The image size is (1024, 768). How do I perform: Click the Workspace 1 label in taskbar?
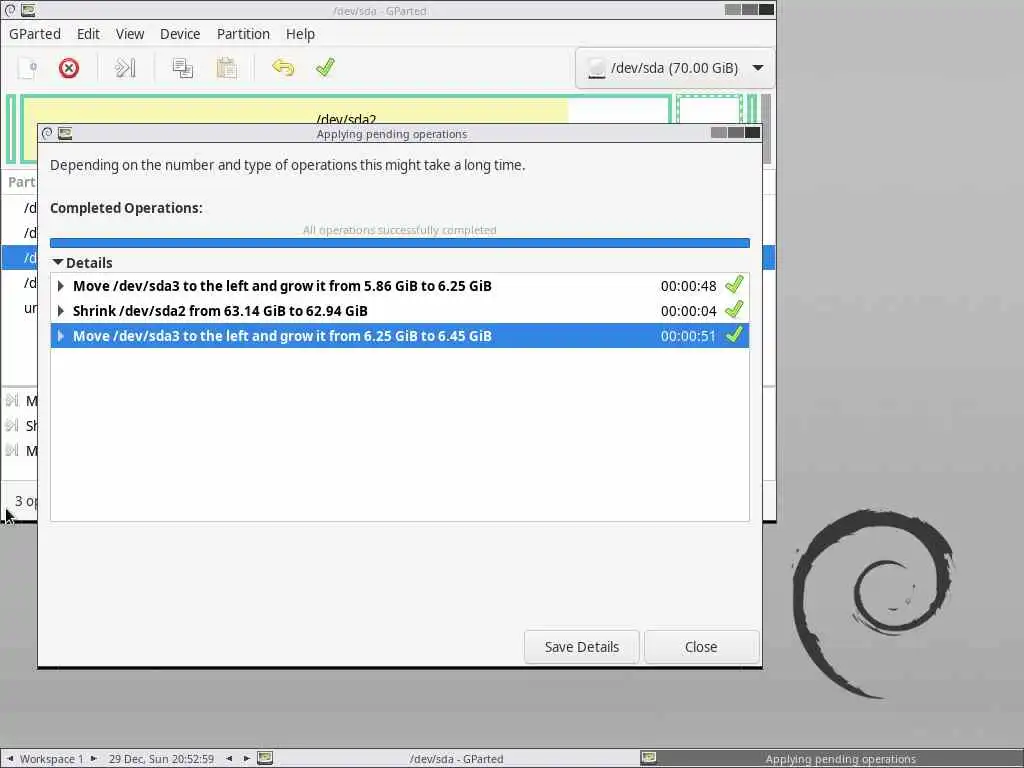click(x=52, y=759)
